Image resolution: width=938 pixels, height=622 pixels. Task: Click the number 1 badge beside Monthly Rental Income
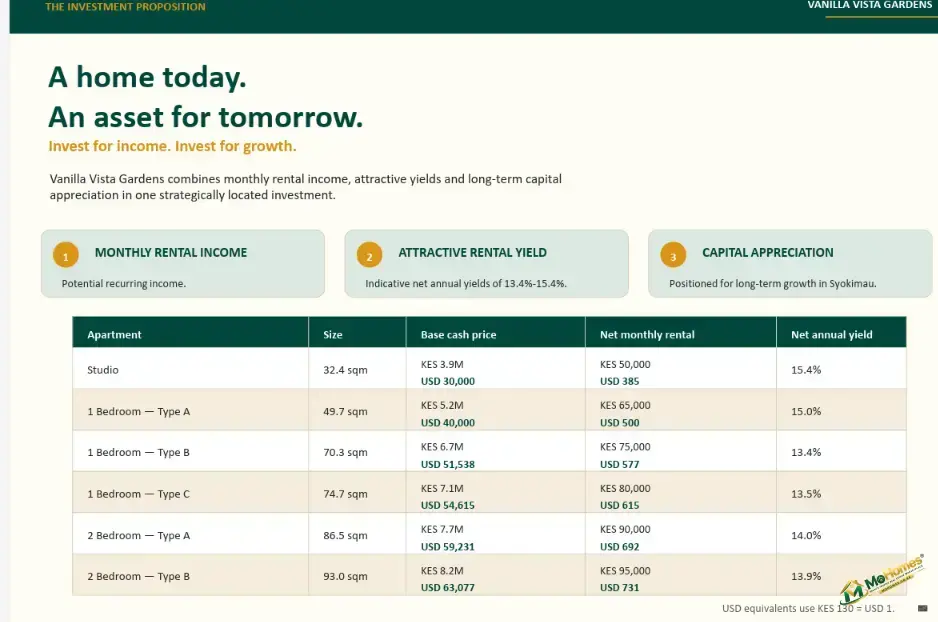[x=66, y=255]
